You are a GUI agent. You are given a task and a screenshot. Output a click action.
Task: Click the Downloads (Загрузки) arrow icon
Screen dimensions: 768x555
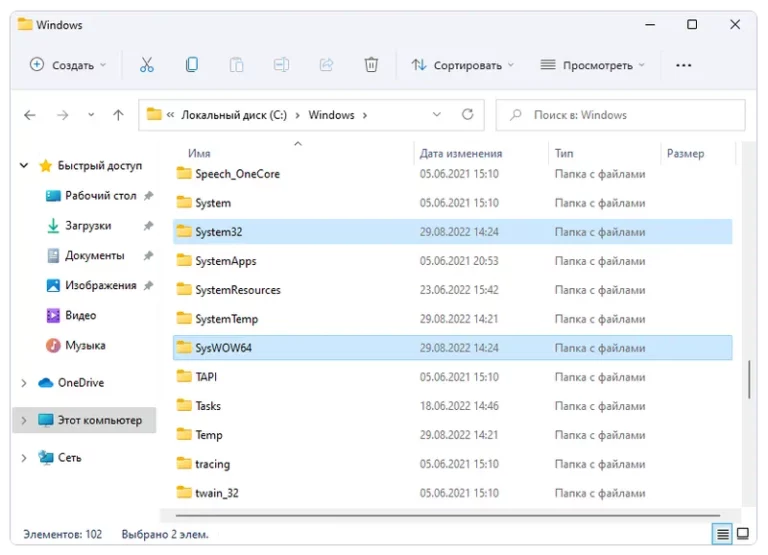(x=53, y=226)
